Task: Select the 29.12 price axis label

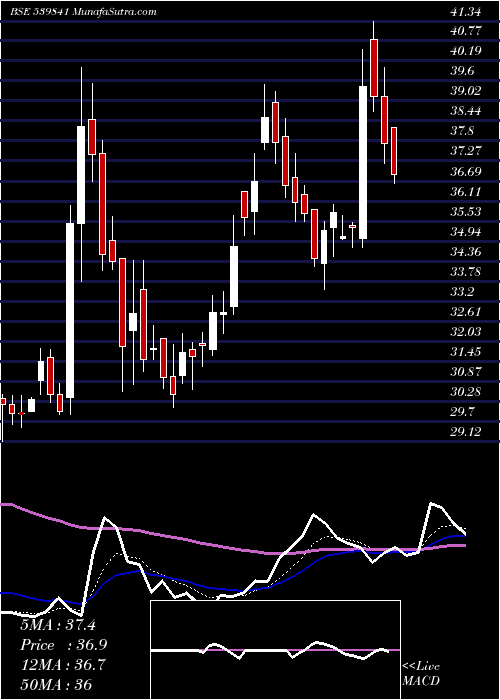Action: (x=466, y=432)
